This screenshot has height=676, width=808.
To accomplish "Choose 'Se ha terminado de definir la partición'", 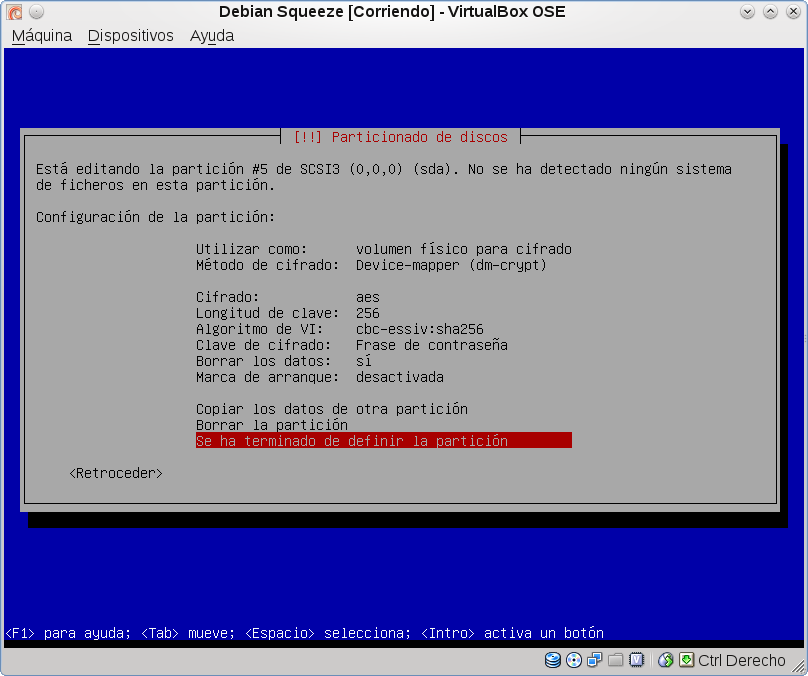I will point(383,441).
